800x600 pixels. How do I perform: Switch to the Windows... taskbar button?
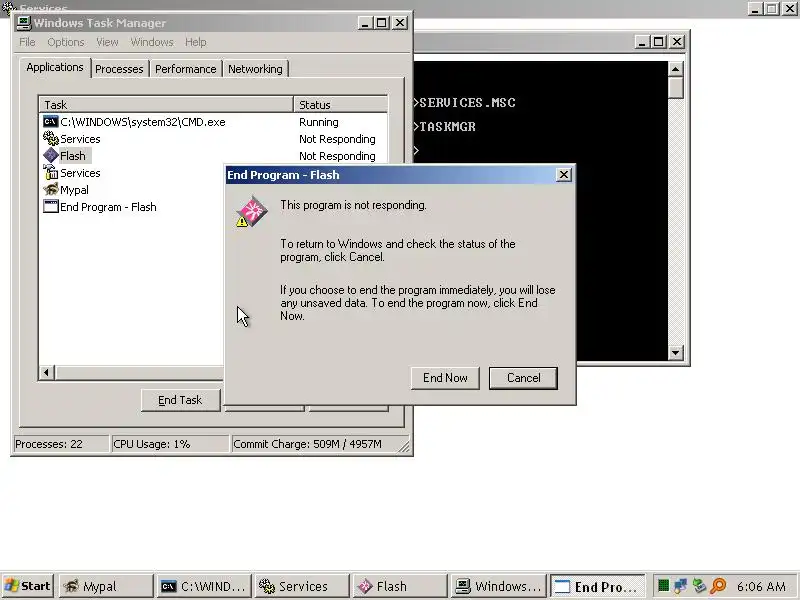[x=498, y=586]
